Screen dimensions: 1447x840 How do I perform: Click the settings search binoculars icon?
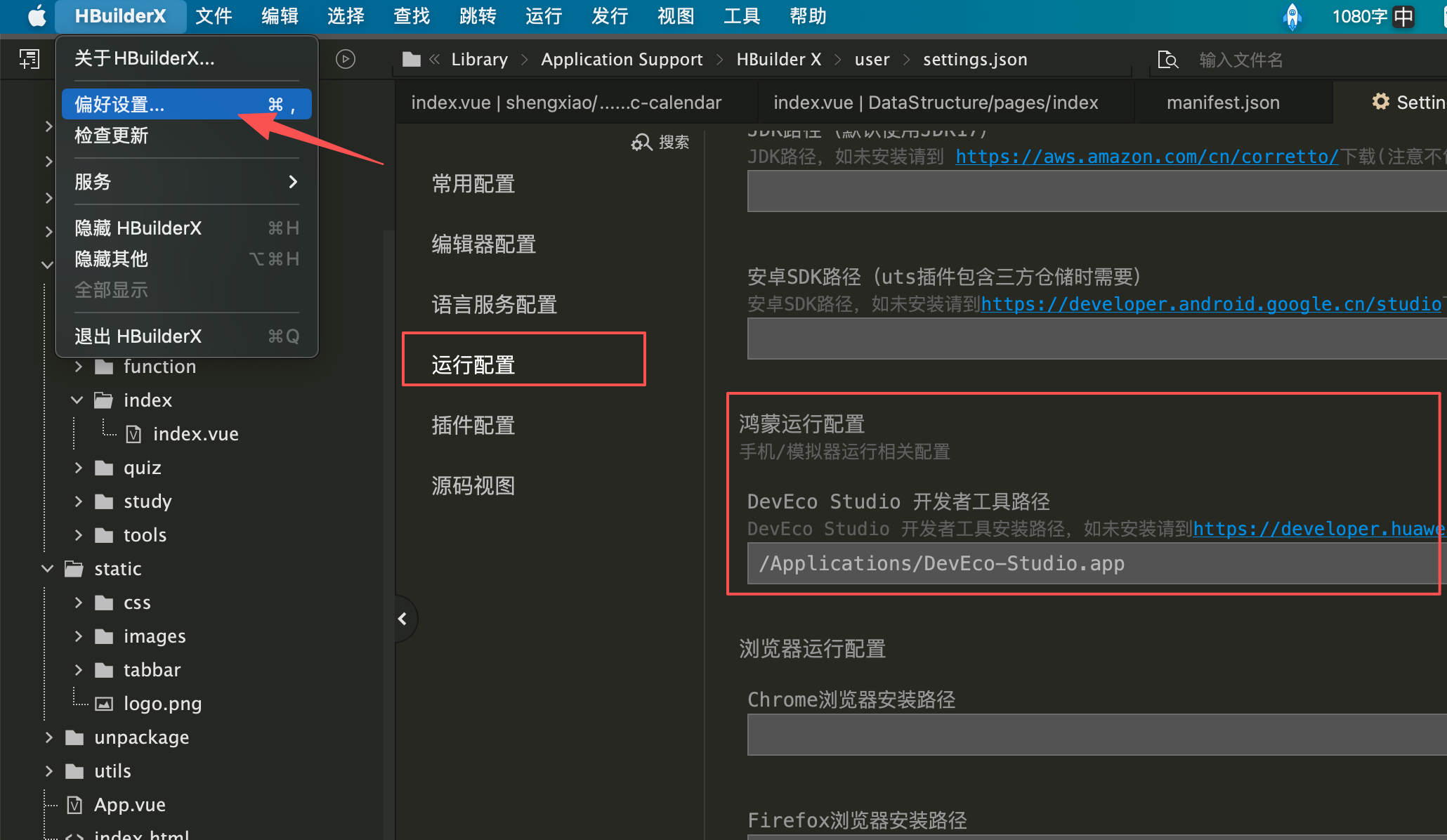coord(641,143)
